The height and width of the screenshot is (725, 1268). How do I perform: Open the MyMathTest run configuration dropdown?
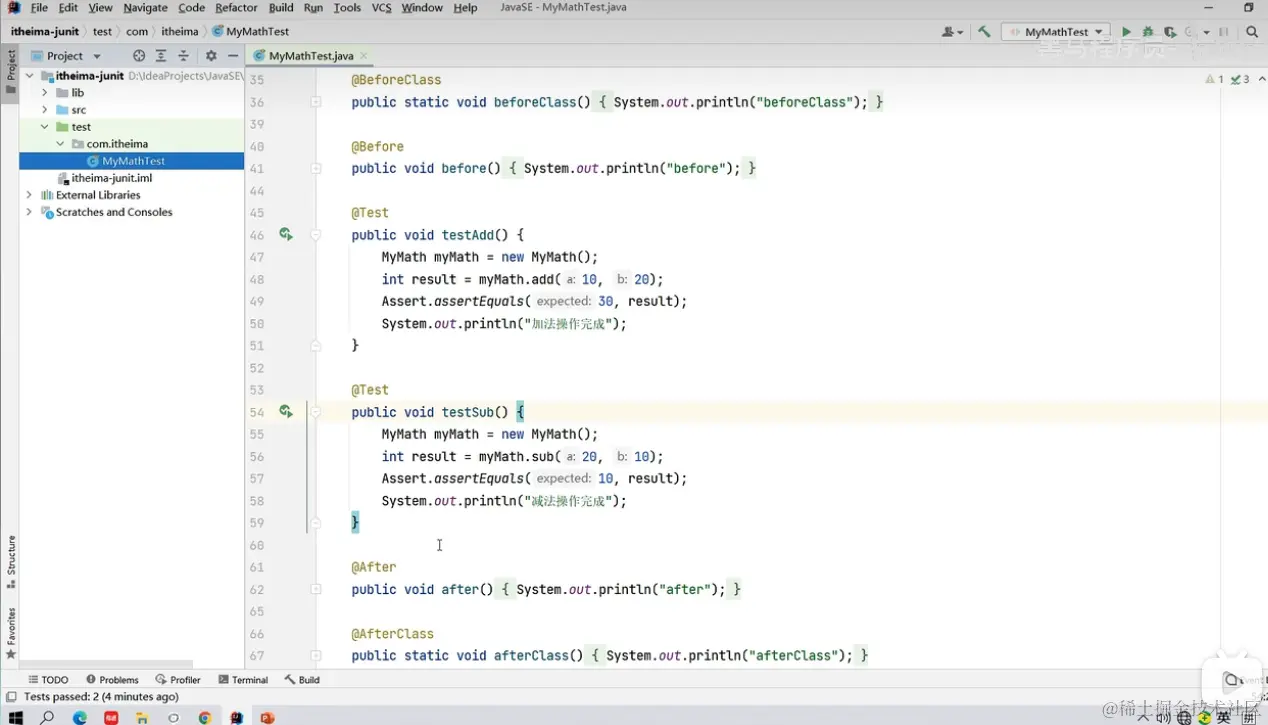1056,32
